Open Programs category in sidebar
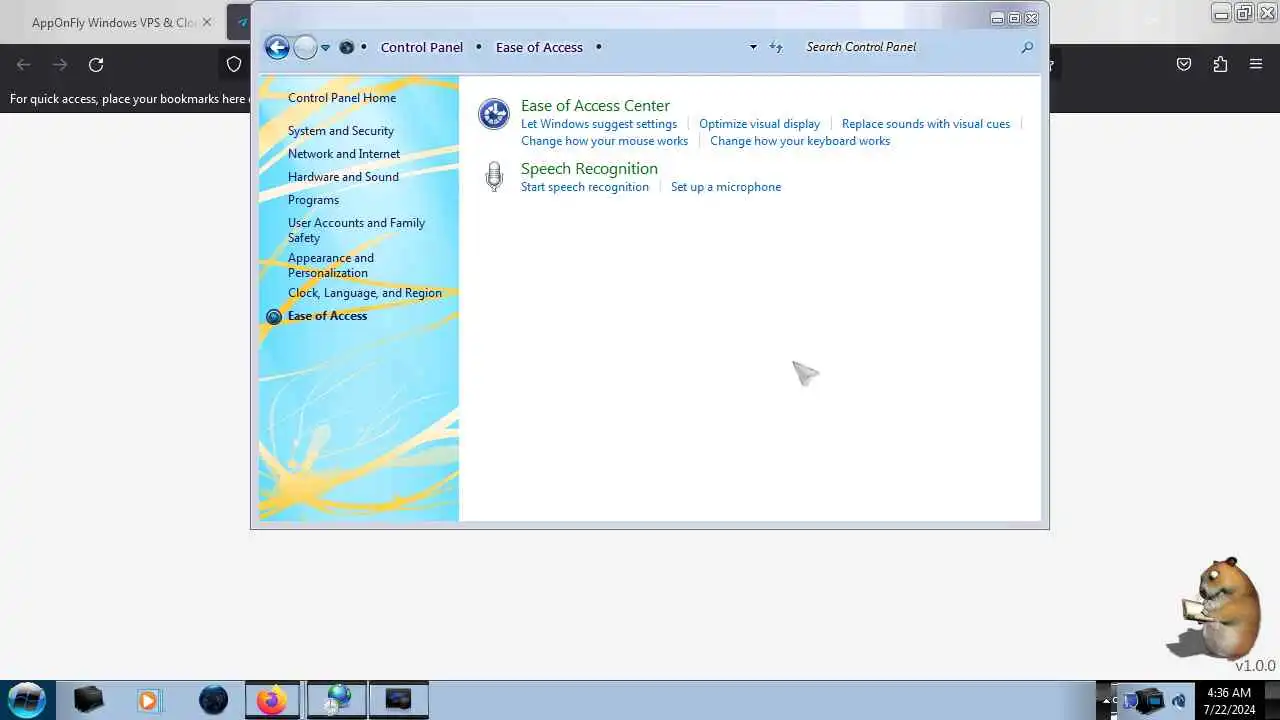Viewport: 1280px width, 720px height. coord(313,200)
